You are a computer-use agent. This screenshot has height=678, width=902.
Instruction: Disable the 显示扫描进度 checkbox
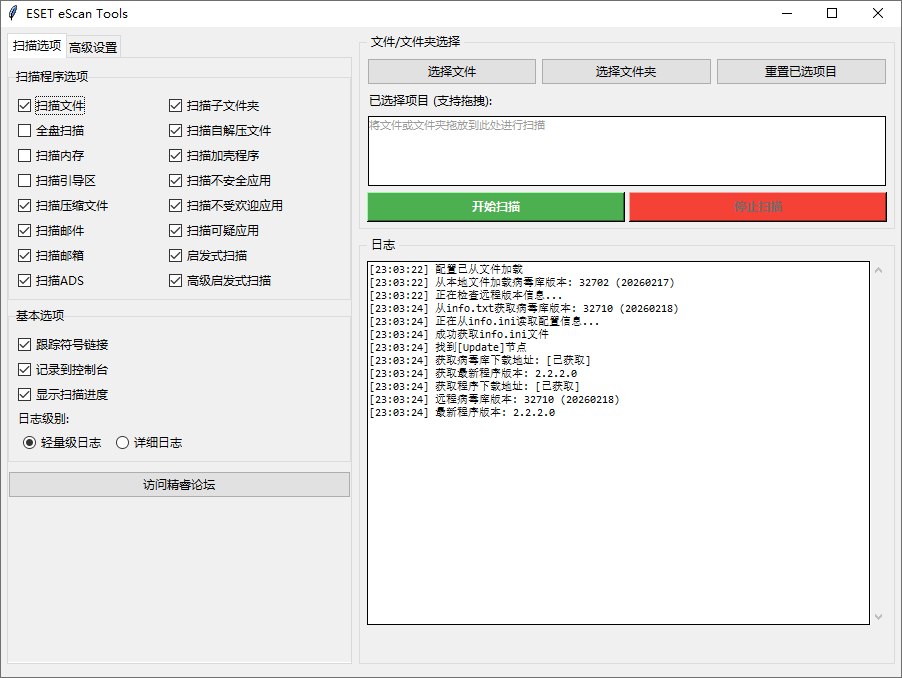23,392
